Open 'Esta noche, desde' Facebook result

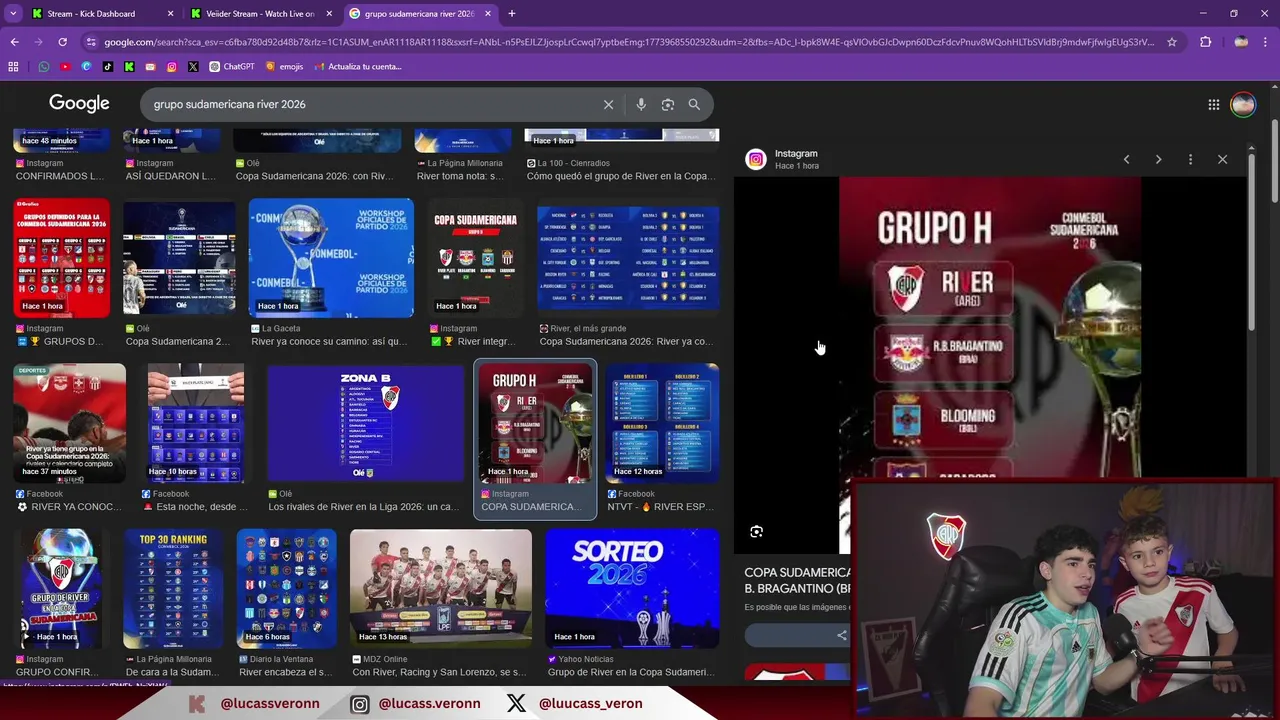tap(195, 507)
